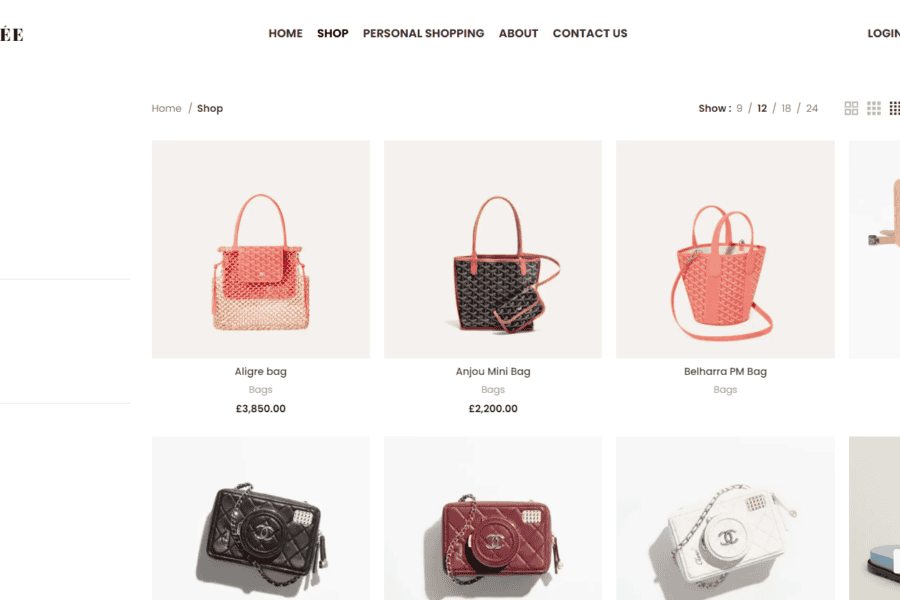Open the HOME menu item
This screenshot has width=900, height=600.
[285, 33]
